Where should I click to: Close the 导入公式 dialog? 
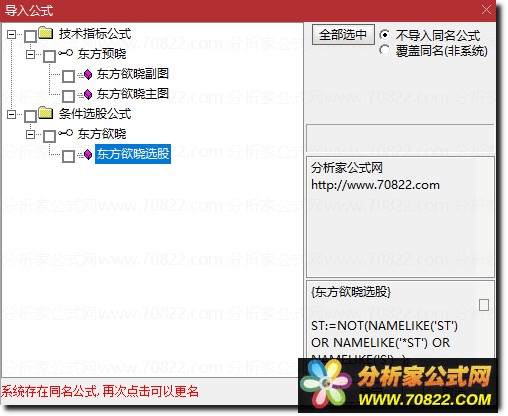point(486,10)
